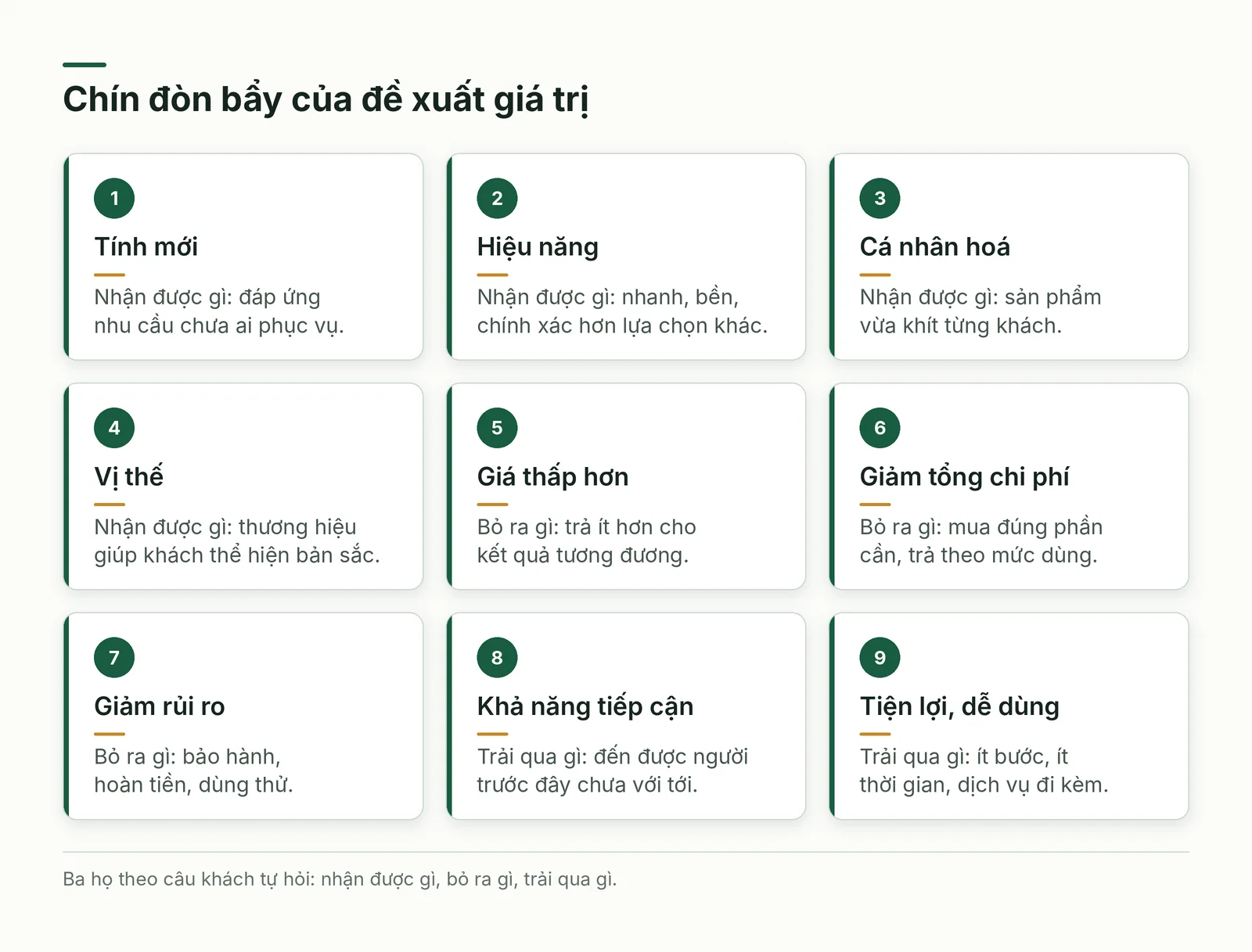
Task: Click the description sản phẩm vừa khít từng khách
Action: point(980,311)
